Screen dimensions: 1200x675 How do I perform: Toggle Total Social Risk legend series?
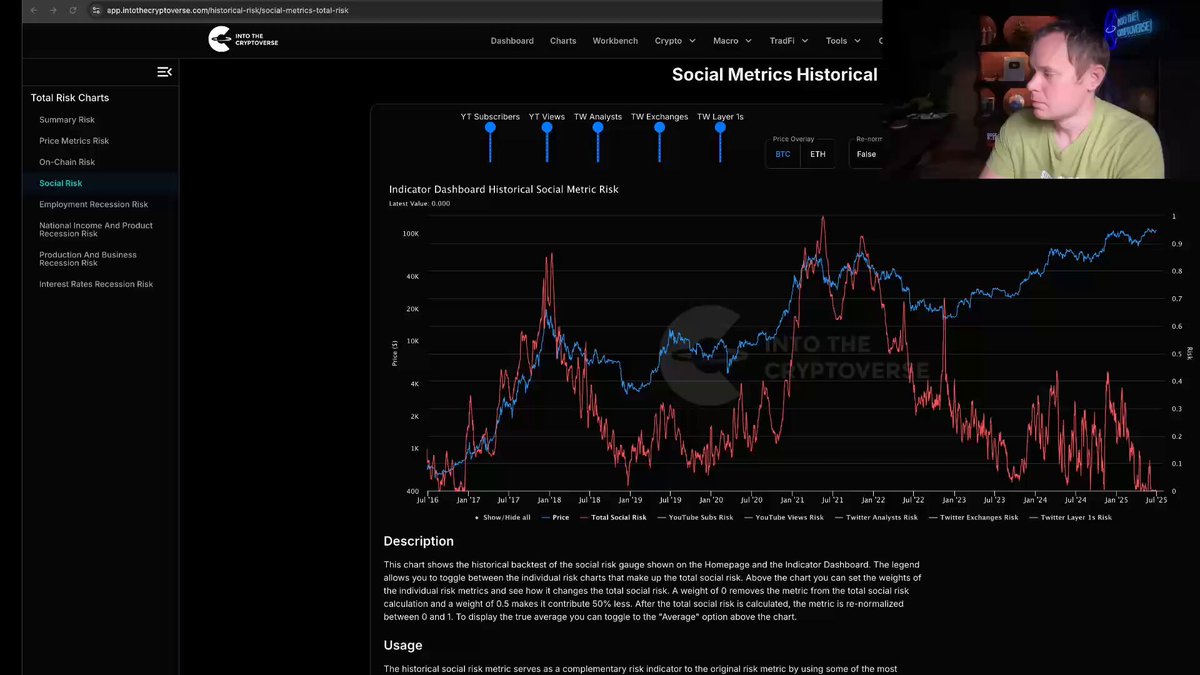612,518
